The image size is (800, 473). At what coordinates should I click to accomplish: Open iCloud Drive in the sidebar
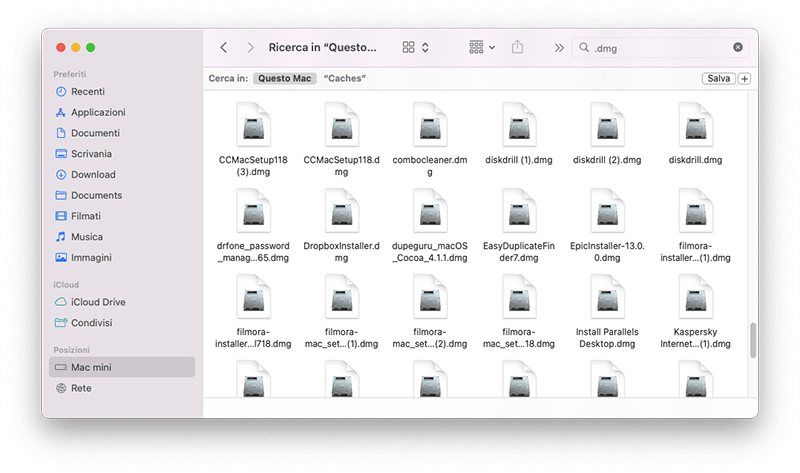pos(121,302)
